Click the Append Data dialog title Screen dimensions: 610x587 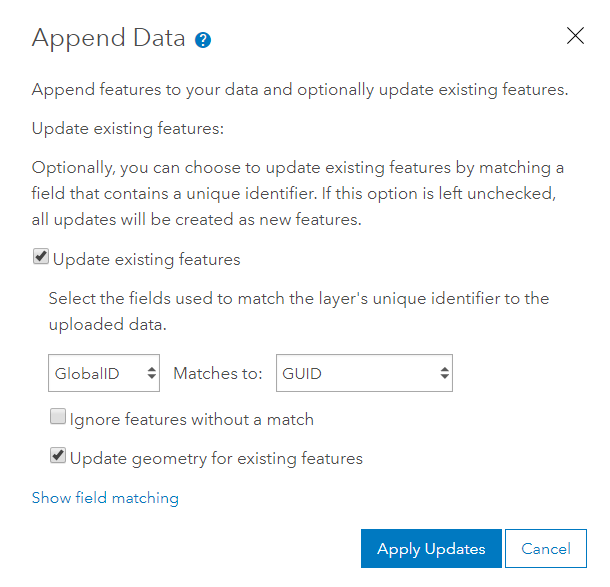coord(109,38)
